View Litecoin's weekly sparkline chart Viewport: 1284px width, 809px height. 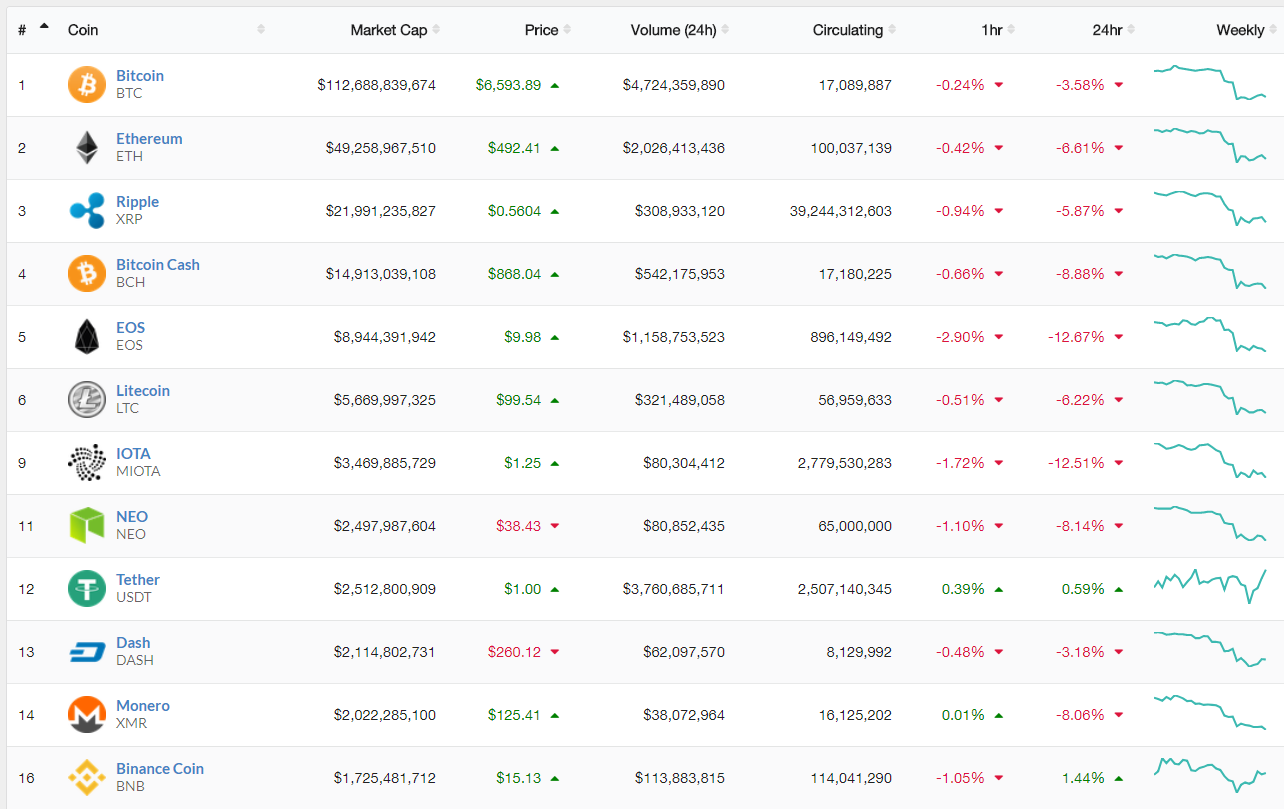[1210, 398]
